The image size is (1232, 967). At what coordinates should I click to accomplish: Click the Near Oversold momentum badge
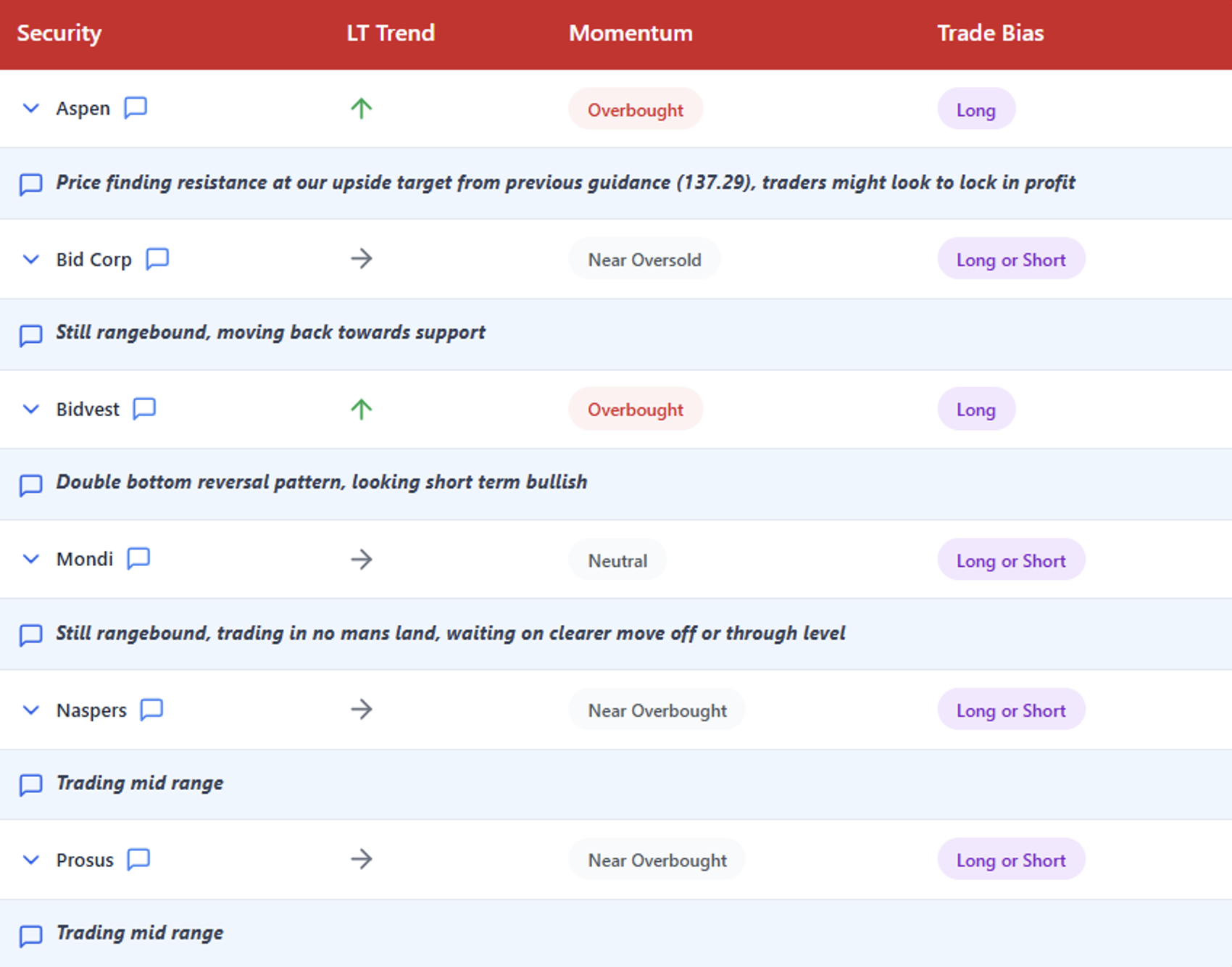click(x=644, y=260)
